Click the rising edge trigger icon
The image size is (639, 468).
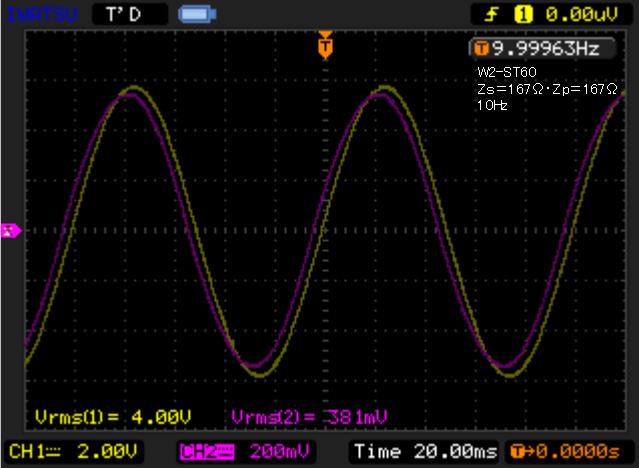[492, 15]
